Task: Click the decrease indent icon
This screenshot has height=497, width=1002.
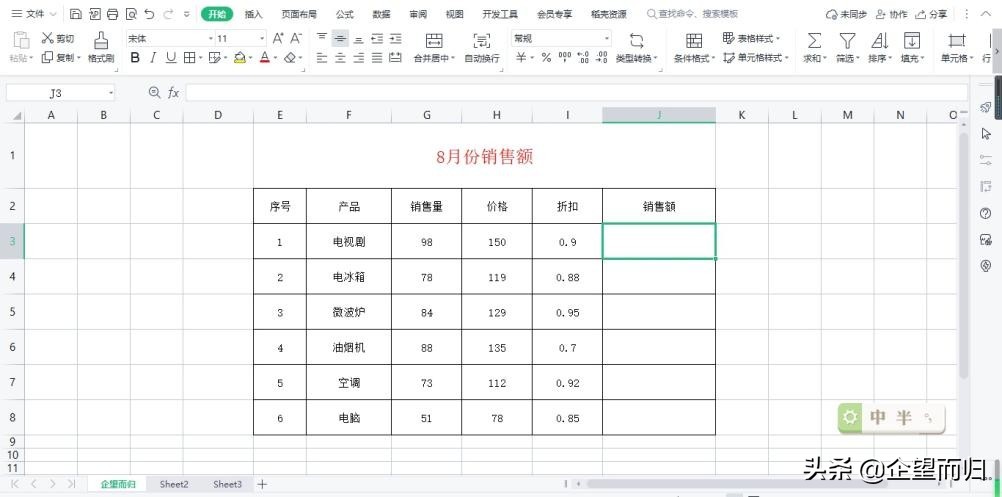Action: pyautogui.click(x=378, y=38)
